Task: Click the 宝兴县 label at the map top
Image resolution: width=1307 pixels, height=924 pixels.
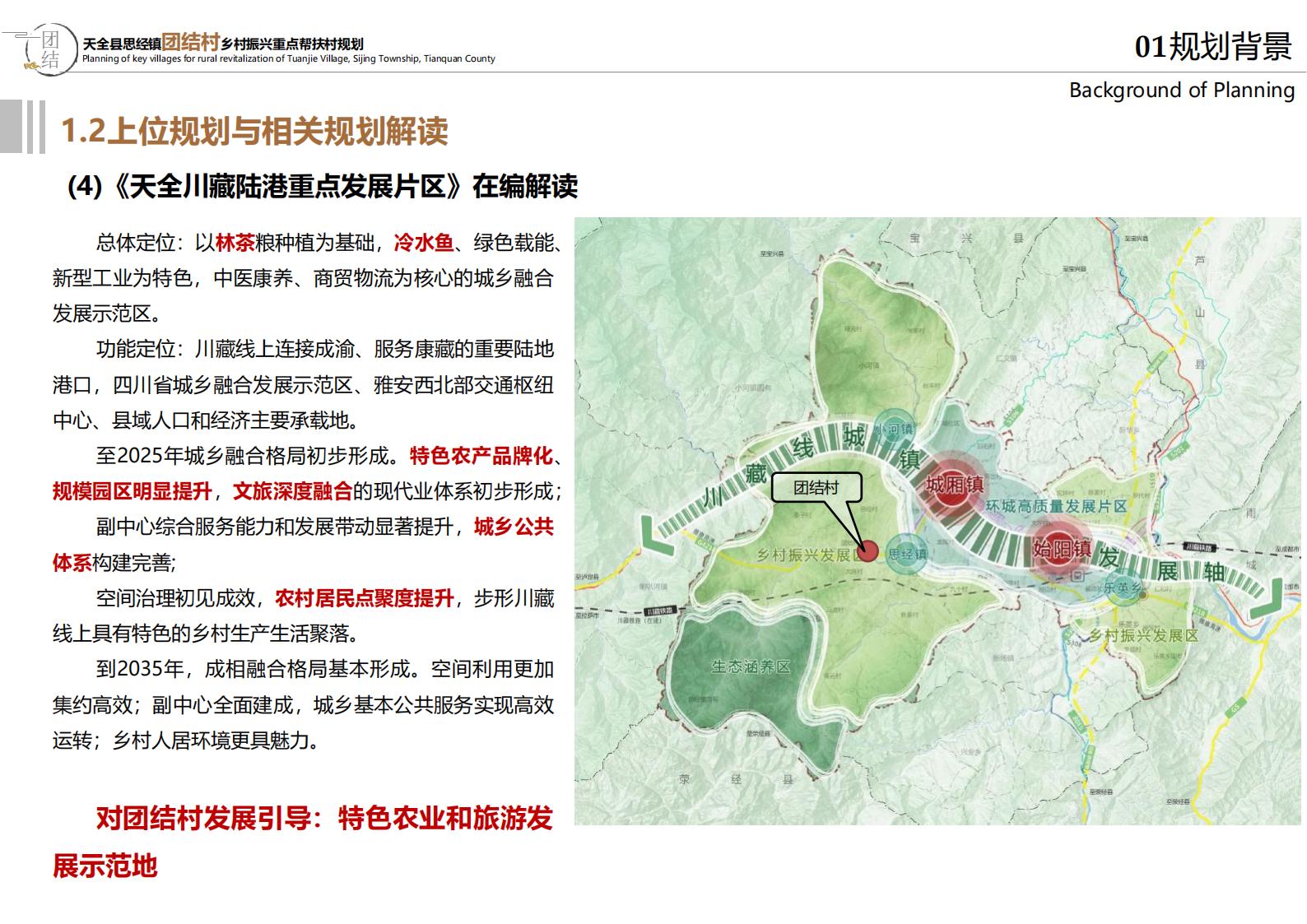Action: [x=967, y=238]
